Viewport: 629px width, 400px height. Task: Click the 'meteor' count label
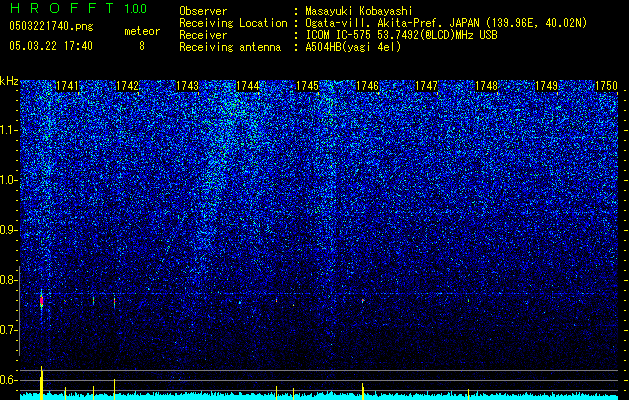click(142, 31)
